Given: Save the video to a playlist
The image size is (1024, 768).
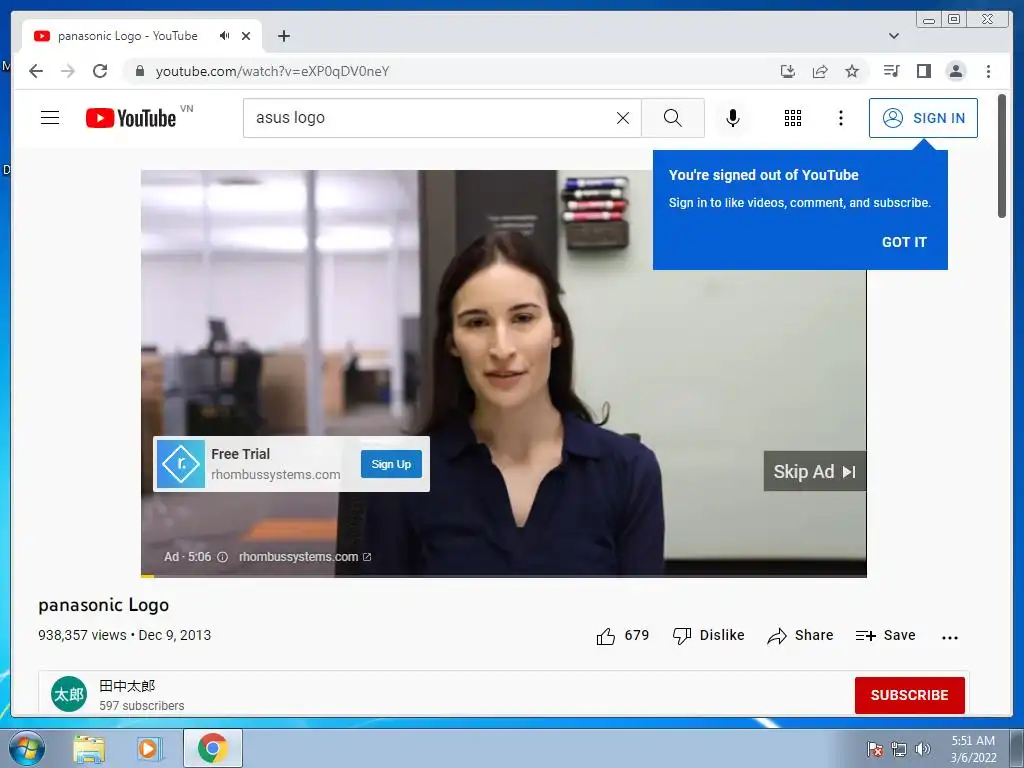Looking at the screenshot, I should 886,635.
